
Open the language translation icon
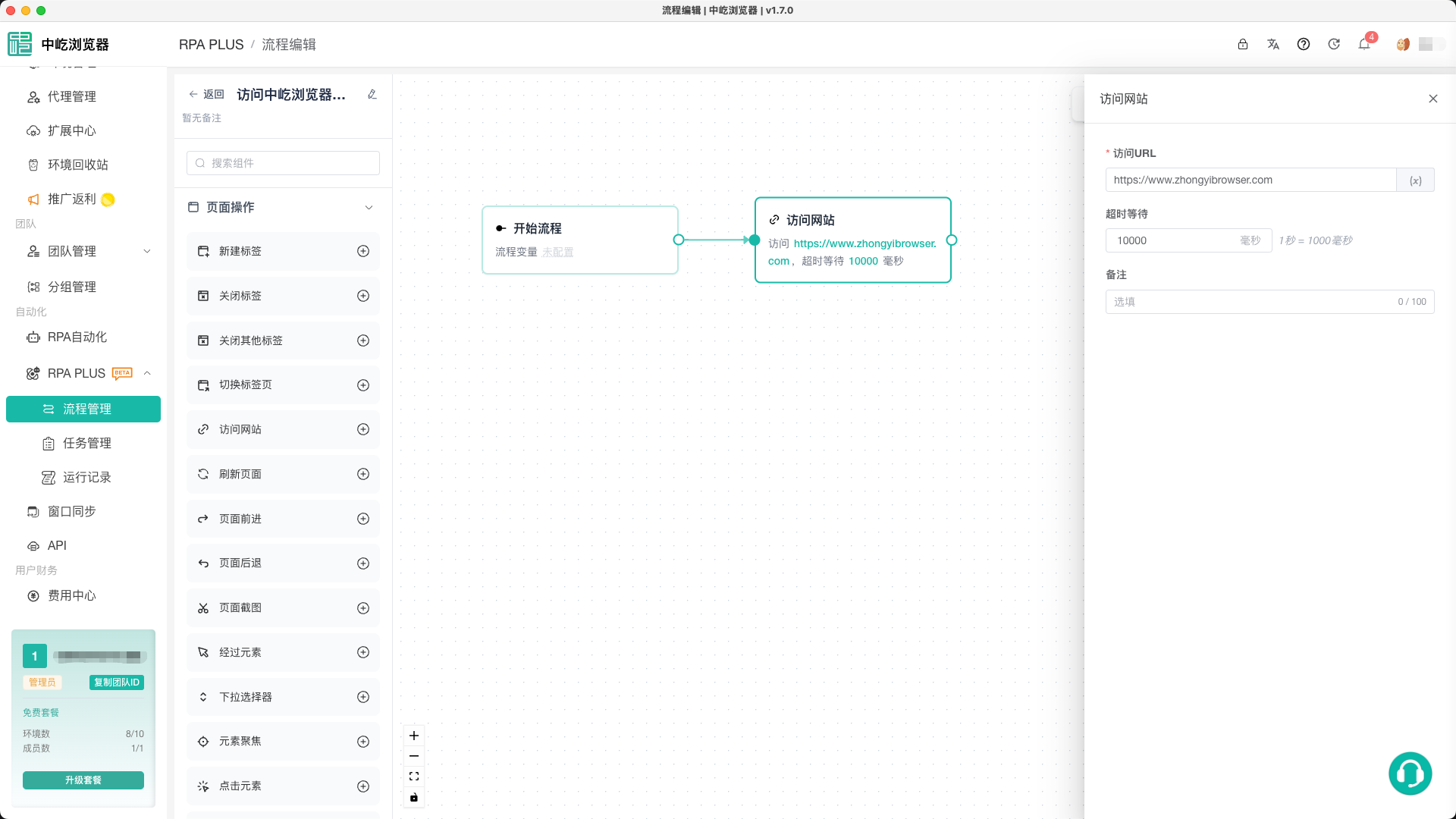[1273, 44]
